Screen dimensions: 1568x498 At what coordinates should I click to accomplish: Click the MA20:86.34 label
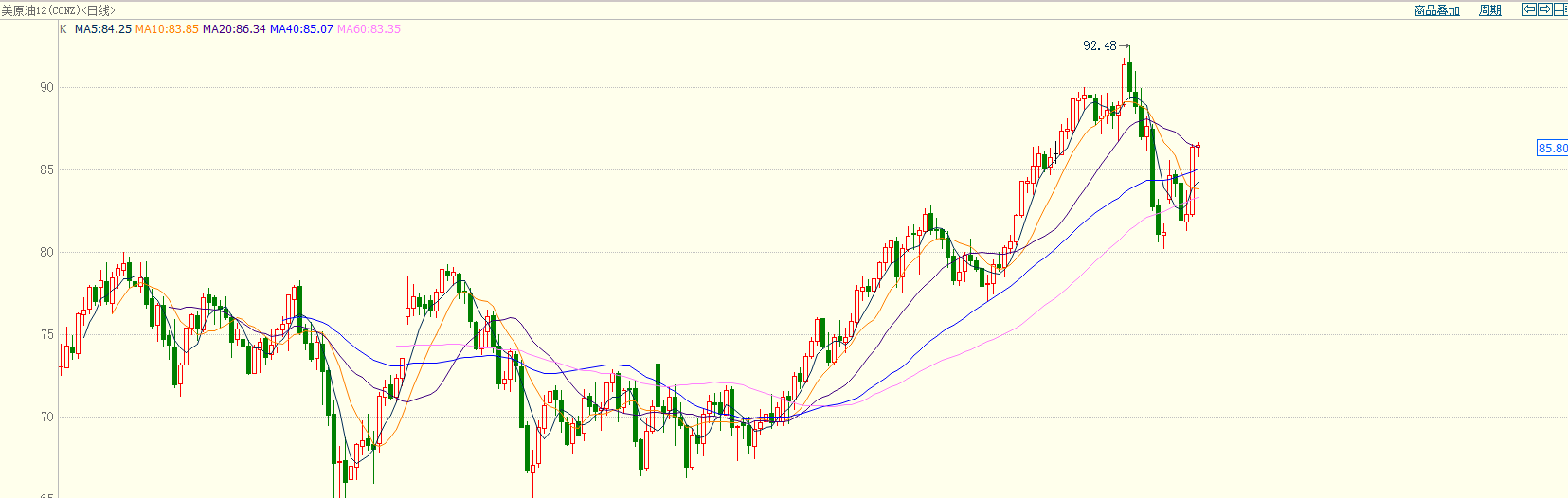(234, 29)
